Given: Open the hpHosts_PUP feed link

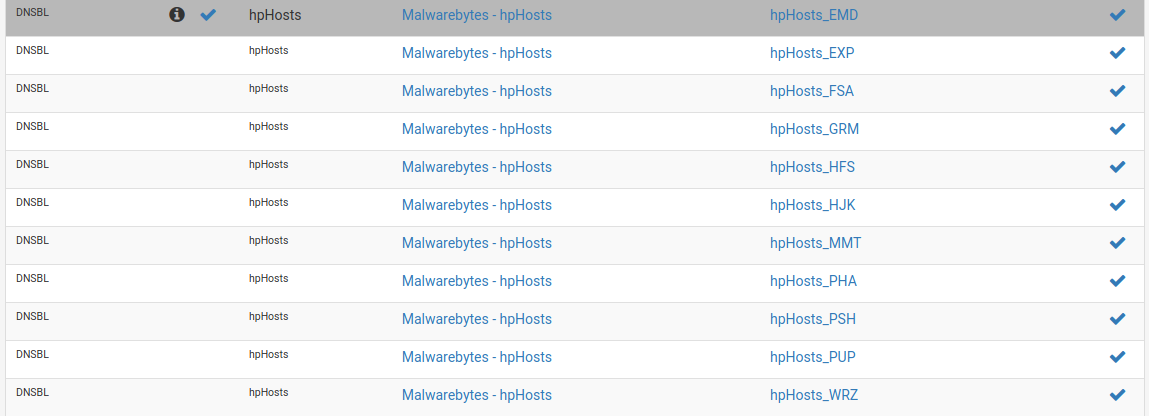Looking at the screenshot, I should pos(813,357).
